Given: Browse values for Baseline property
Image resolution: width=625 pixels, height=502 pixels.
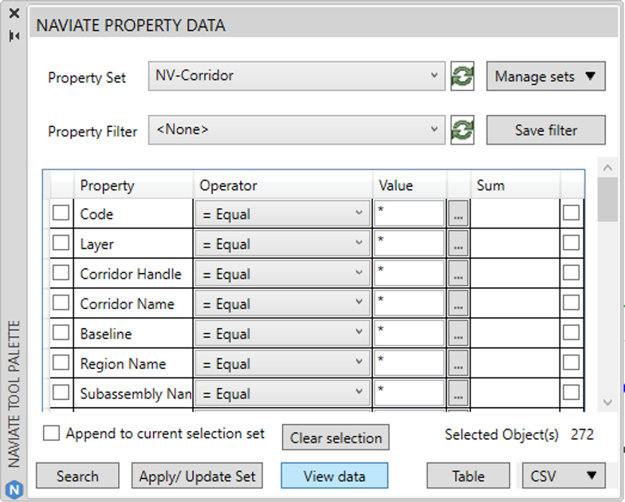Looking at the screenshot, I should point(458,333).
